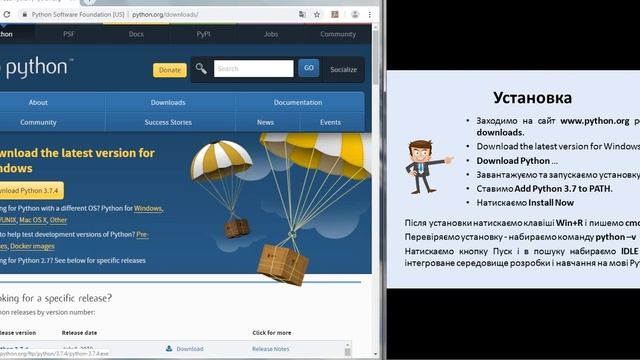Click the Download Python 3.7.4 button

[31, 191]
